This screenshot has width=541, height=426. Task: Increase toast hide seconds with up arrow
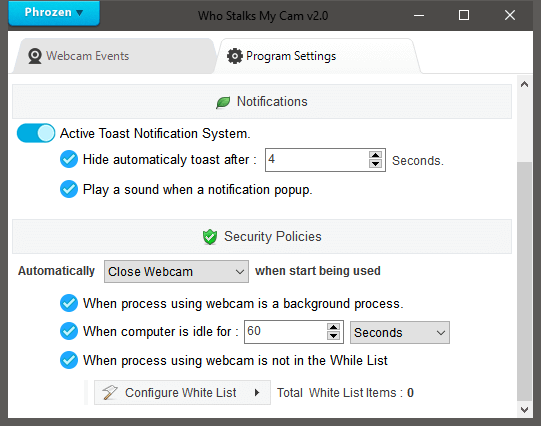pyautogui.click(x=375, y=155)
